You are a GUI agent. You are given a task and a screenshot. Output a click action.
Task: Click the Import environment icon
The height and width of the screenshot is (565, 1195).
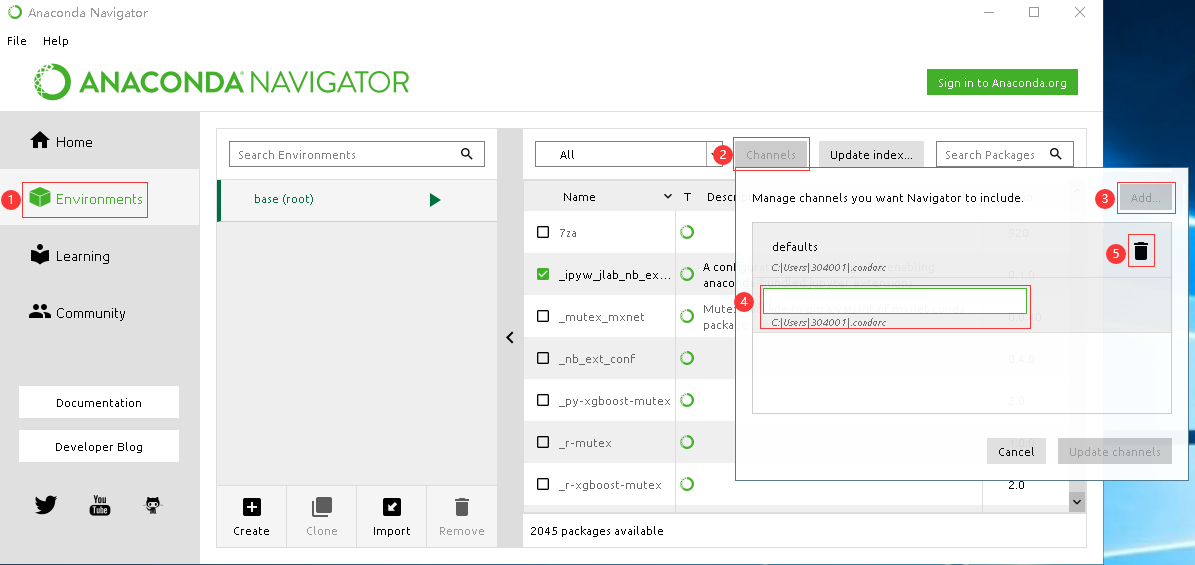pyautogui.click(x=392, y=507)
